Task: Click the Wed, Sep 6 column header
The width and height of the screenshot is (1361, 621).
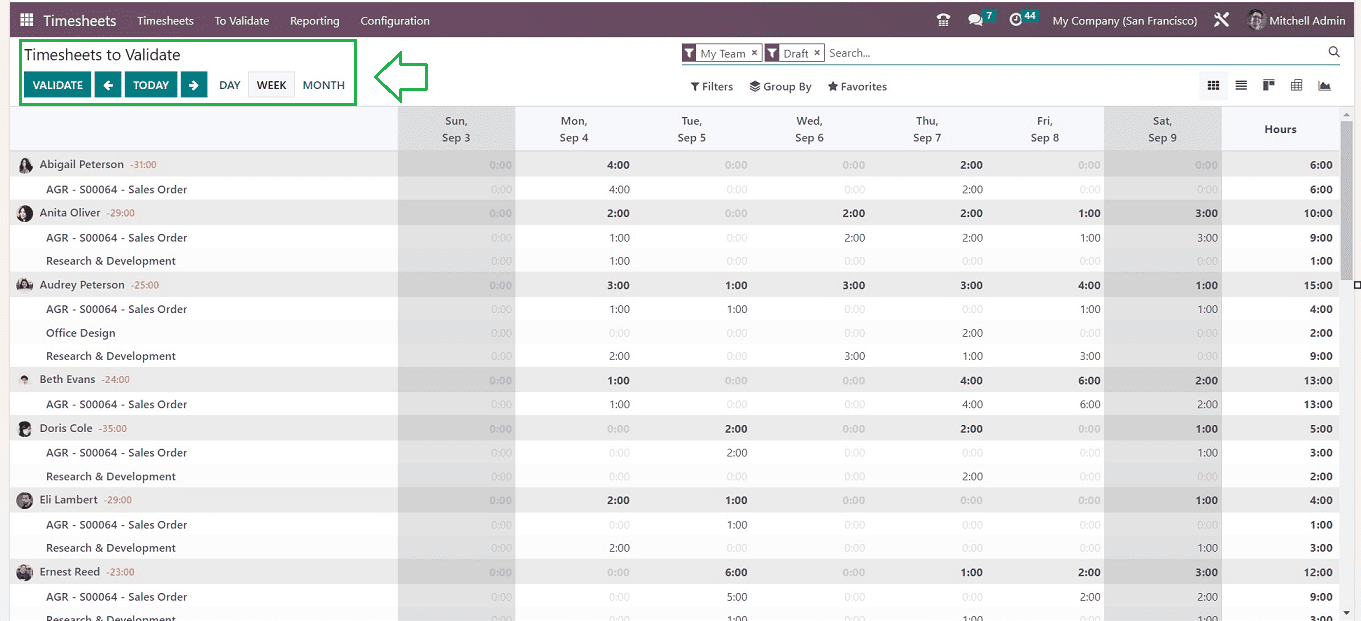Action: [x=809, y=129]
